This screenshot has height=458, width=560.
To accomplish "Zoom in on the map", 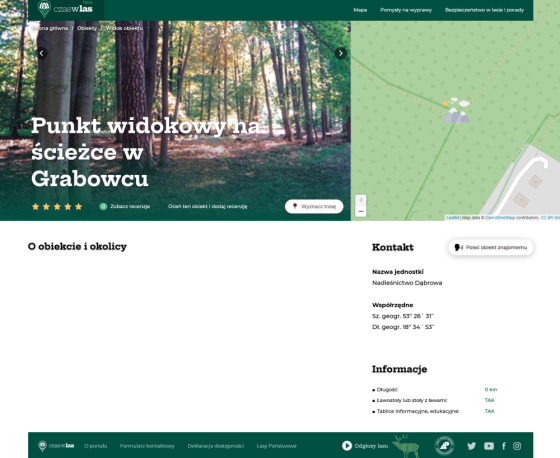I will tap(361, 200).
